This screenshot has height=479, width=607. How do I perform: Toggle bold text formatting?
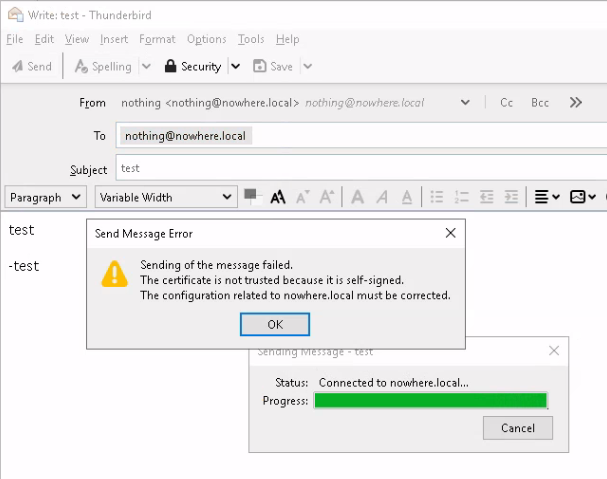[357, 197]
